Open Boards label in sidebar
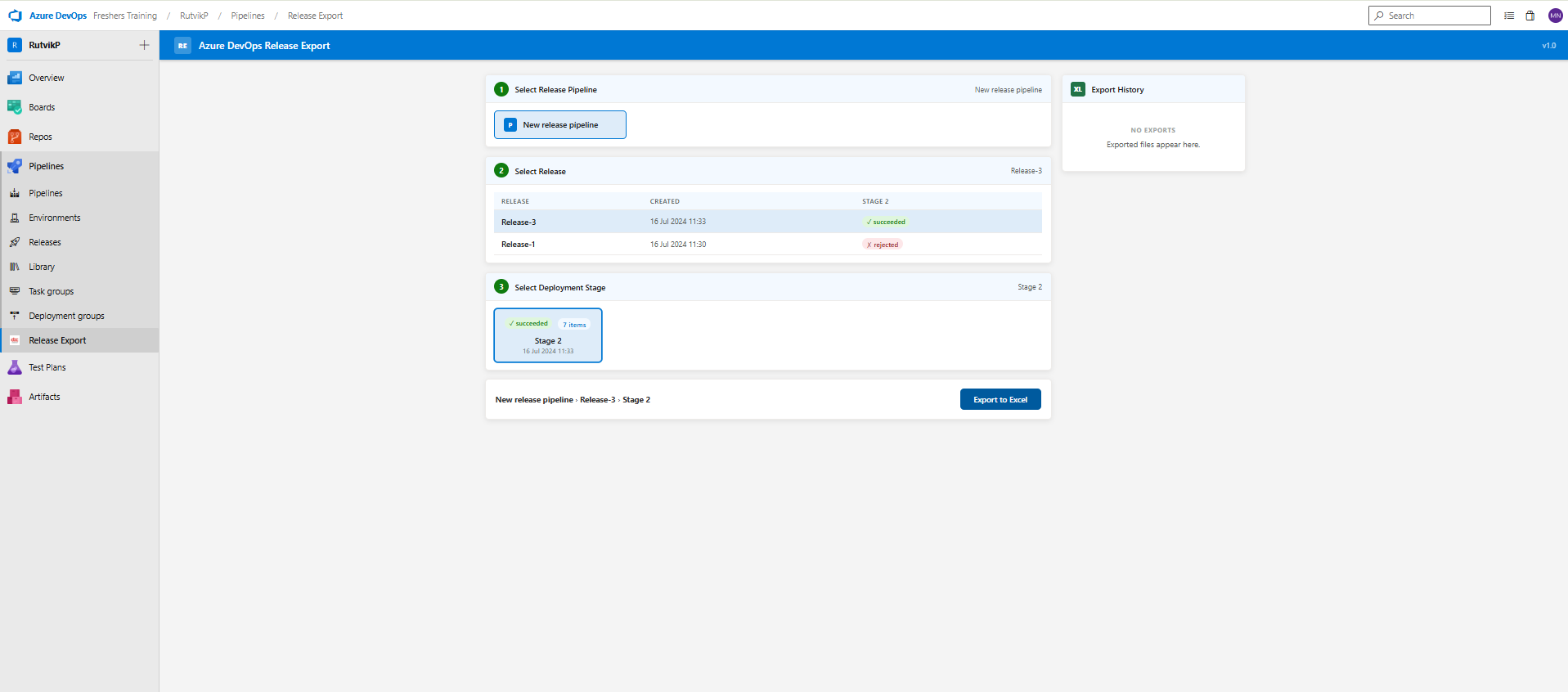The height and width of the screenshot is (692, 1568). point(42,107)
